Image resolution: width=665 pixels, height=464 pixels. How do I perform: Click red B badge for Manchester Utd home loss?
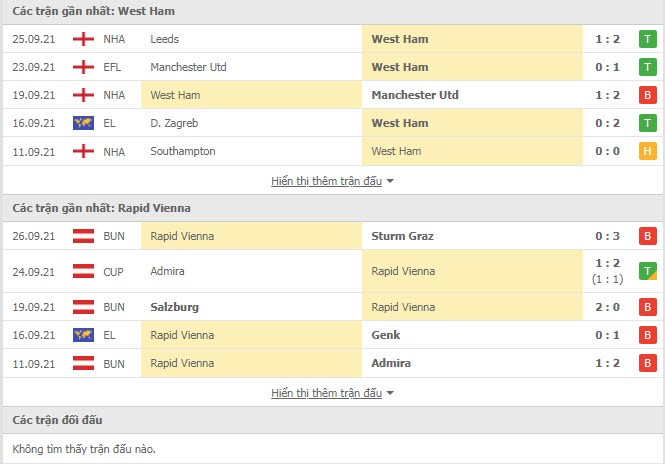(647, 95)
